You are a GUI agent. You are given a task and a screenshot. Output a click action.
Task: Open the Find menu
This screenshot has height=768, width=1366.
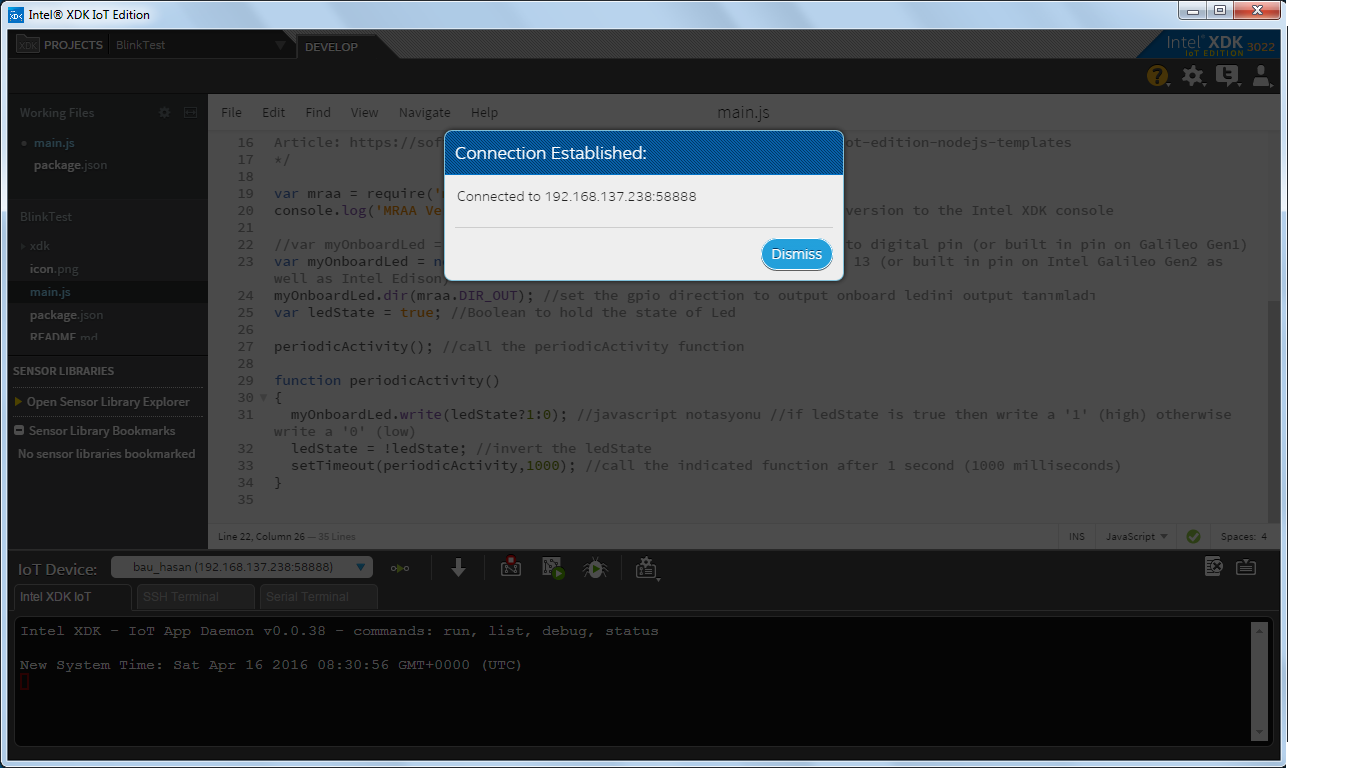[318, 113]
